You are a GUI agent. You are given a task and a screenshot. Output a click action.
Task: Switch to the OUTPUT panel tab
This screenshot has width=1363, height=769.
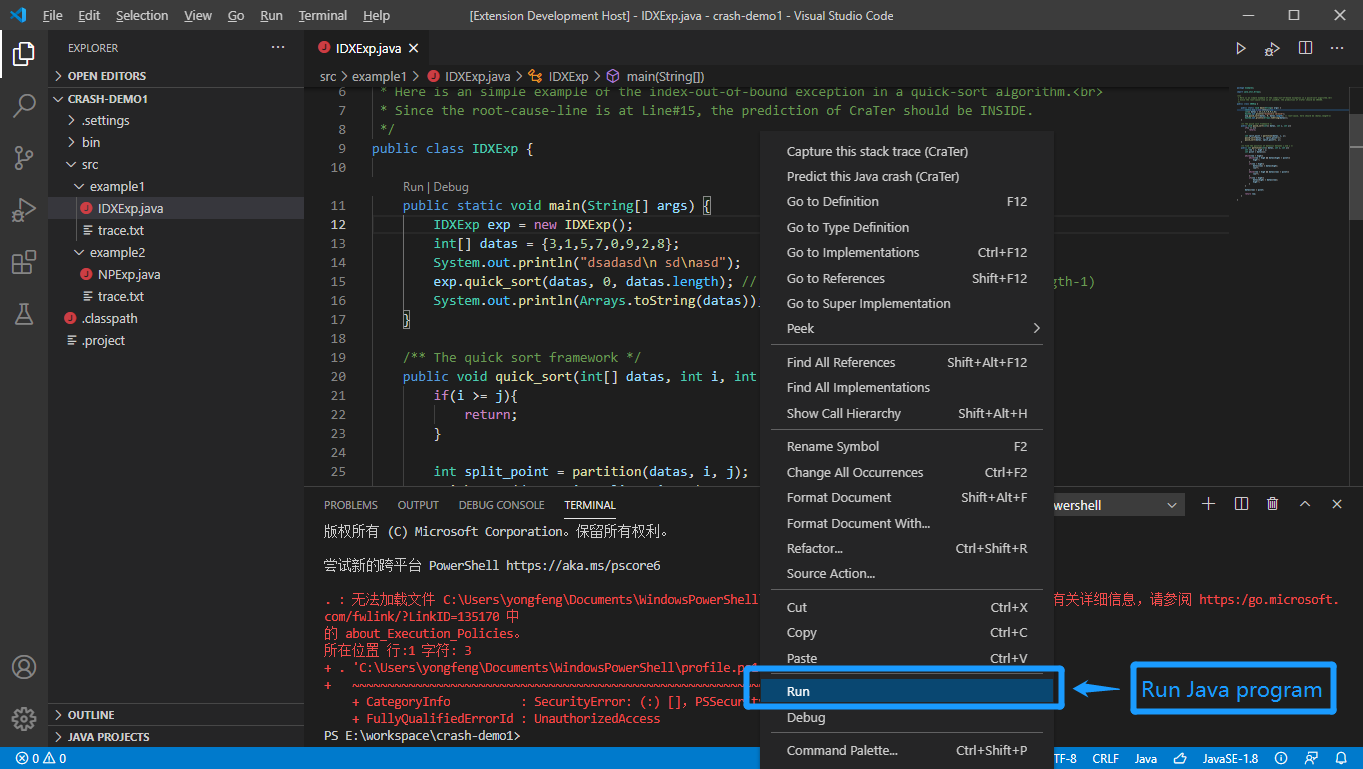[x=418, y=505]
